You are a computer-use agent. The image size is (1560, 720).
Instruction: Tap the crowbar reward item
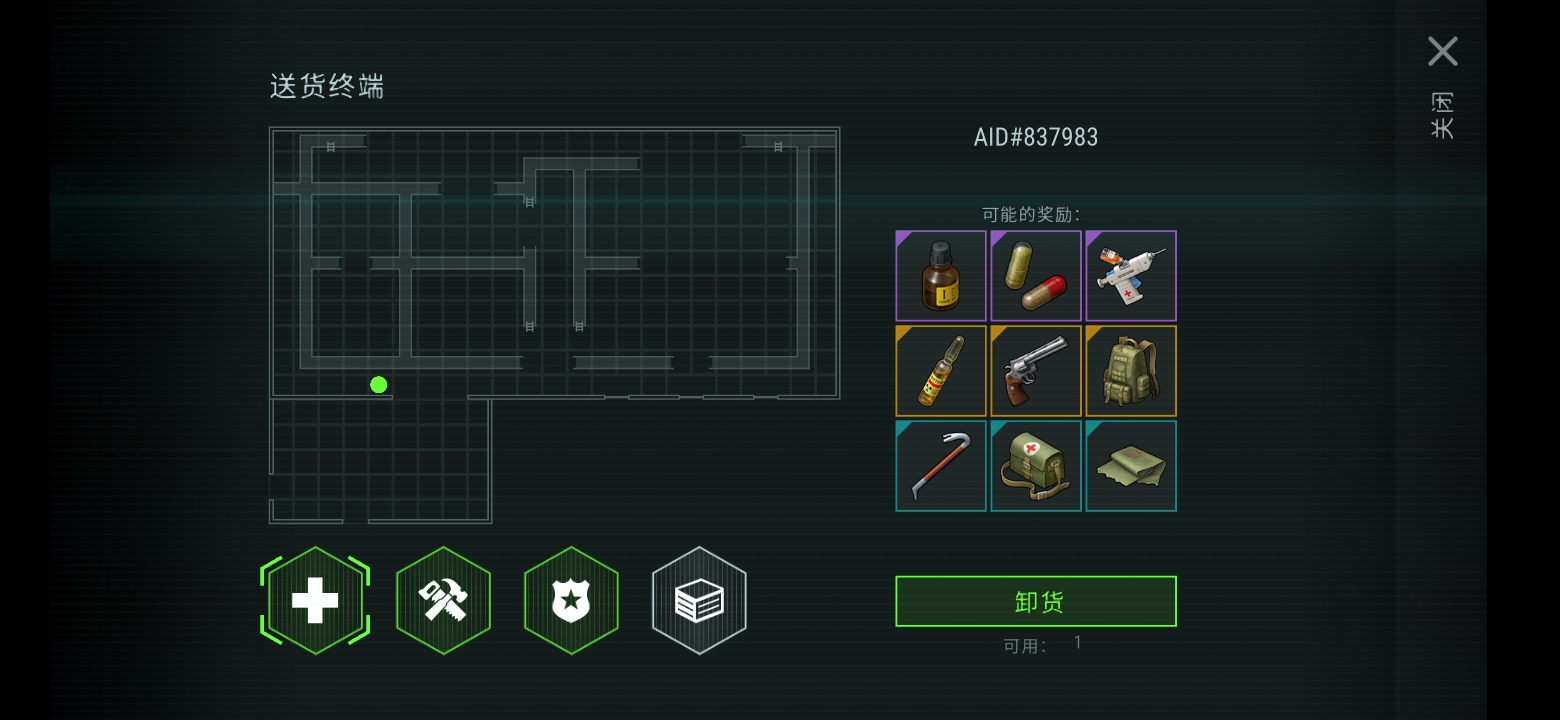(941, 466)
